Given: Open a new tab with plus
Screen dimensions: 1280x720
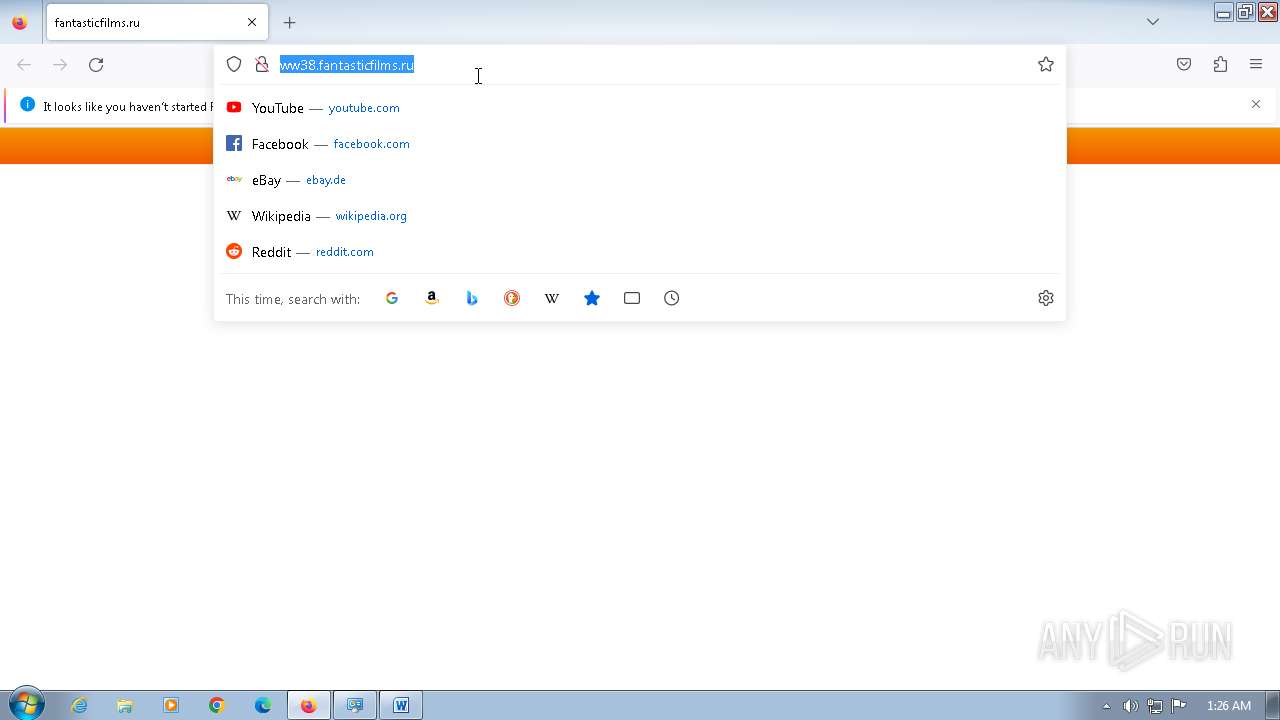Looking at the screenshot, I should [x=290, y=22].
